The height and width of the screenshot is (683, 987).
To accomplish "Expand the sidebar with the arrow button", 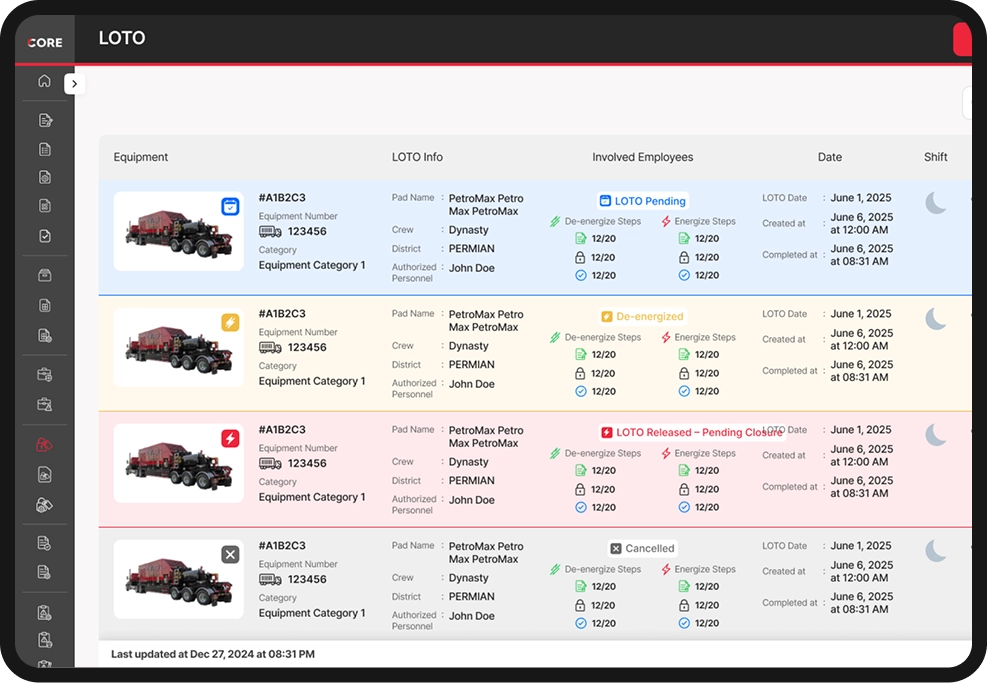I will tap(74, 84).
